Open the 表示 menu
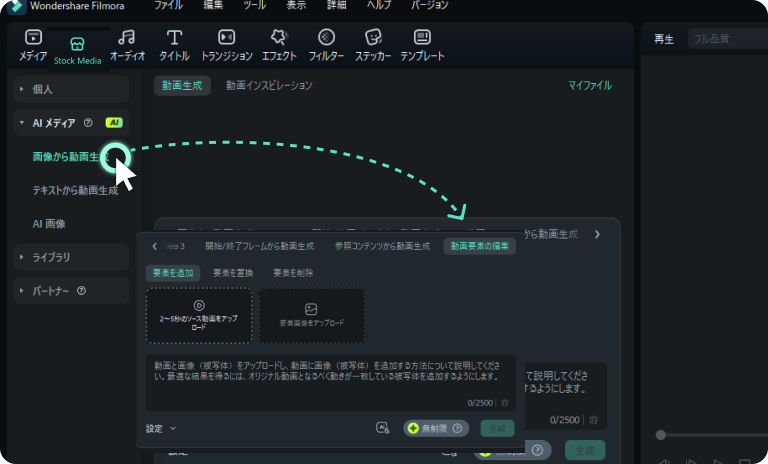Screen dimensions: 768x464 tap(296, 5)
